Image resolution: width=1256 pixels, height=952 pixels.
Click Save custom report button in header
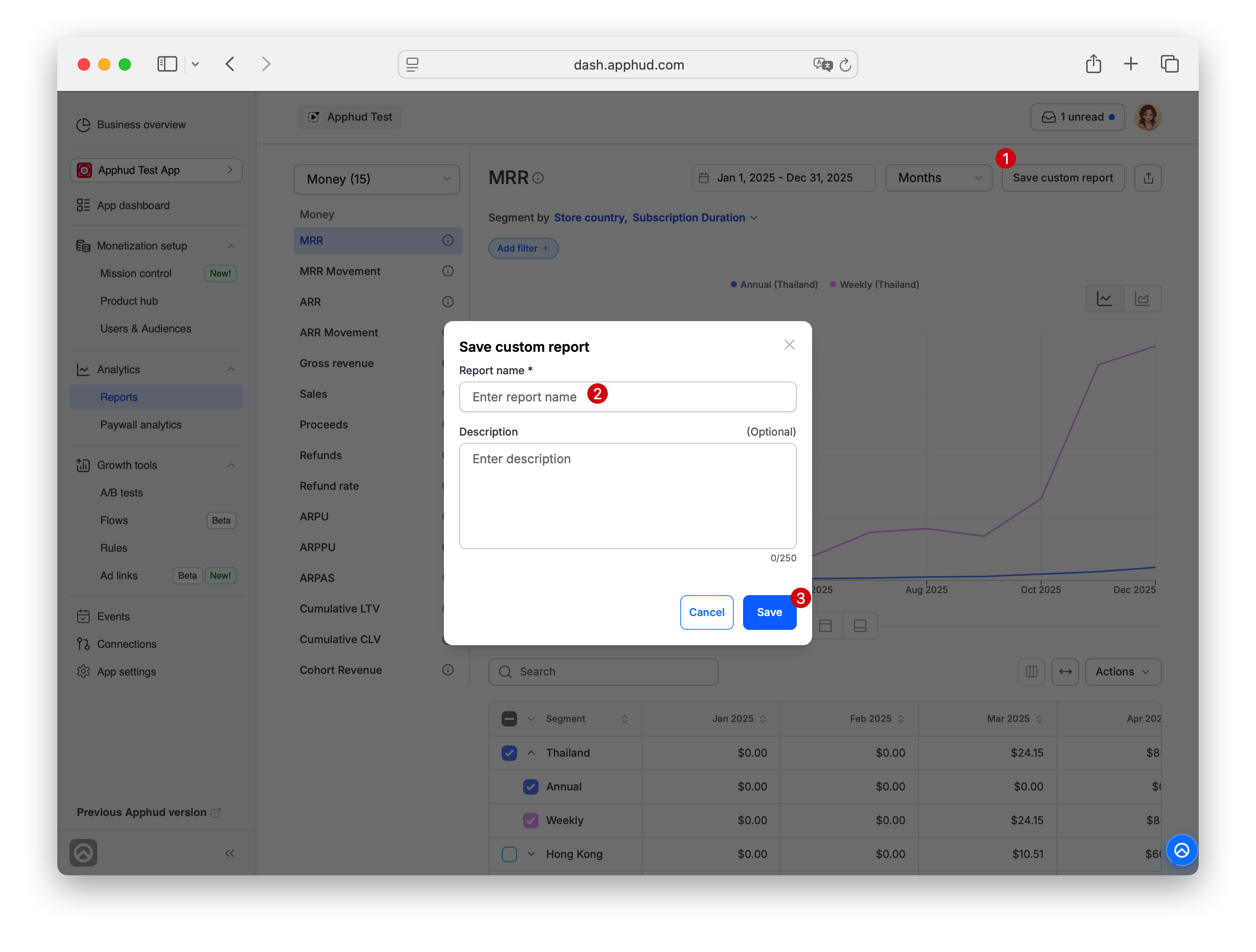click(1062, 178)
